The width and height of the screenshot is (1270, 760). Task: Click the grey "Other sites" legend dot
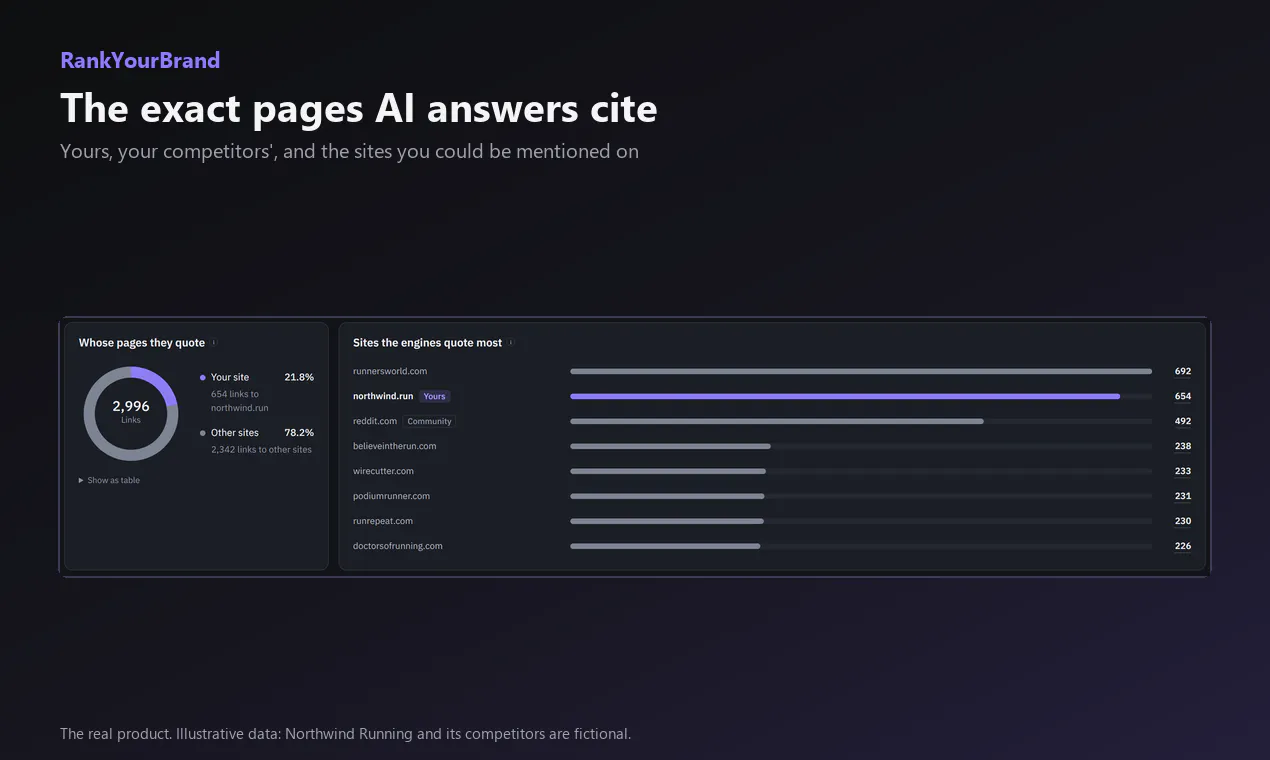[203, 433]
